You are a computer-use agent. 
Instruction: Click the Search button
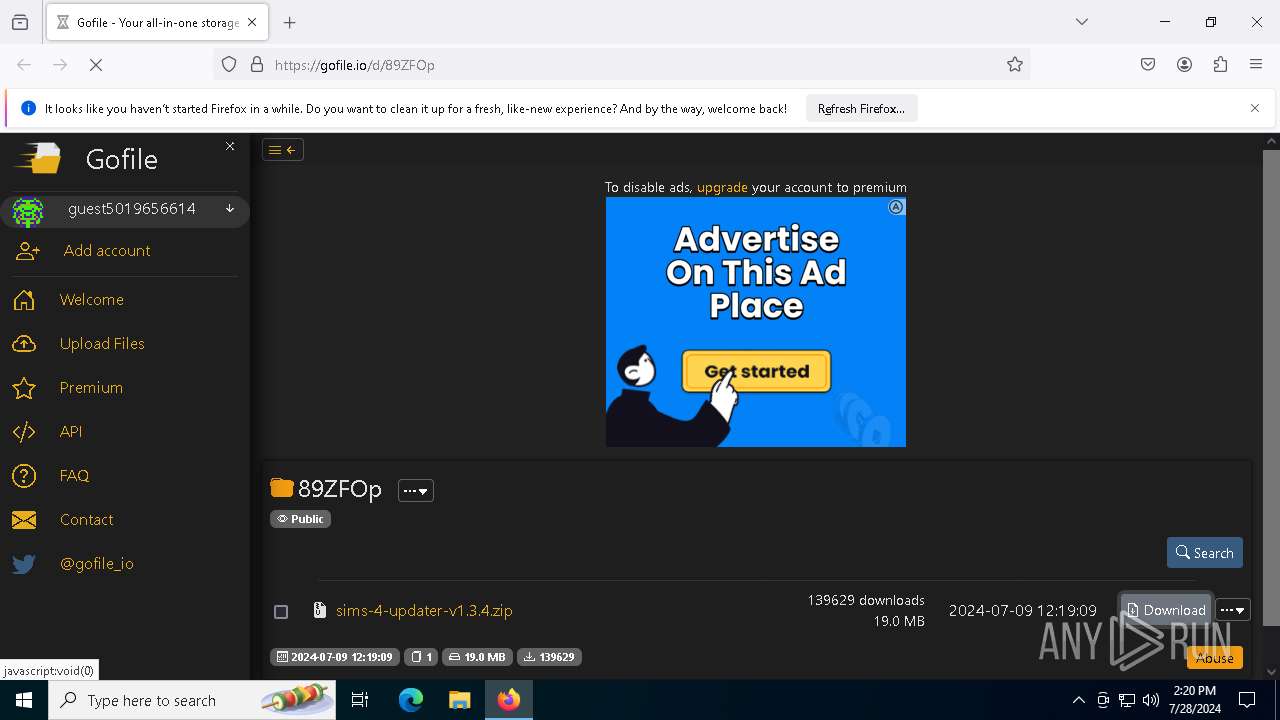pos(1205,553)
